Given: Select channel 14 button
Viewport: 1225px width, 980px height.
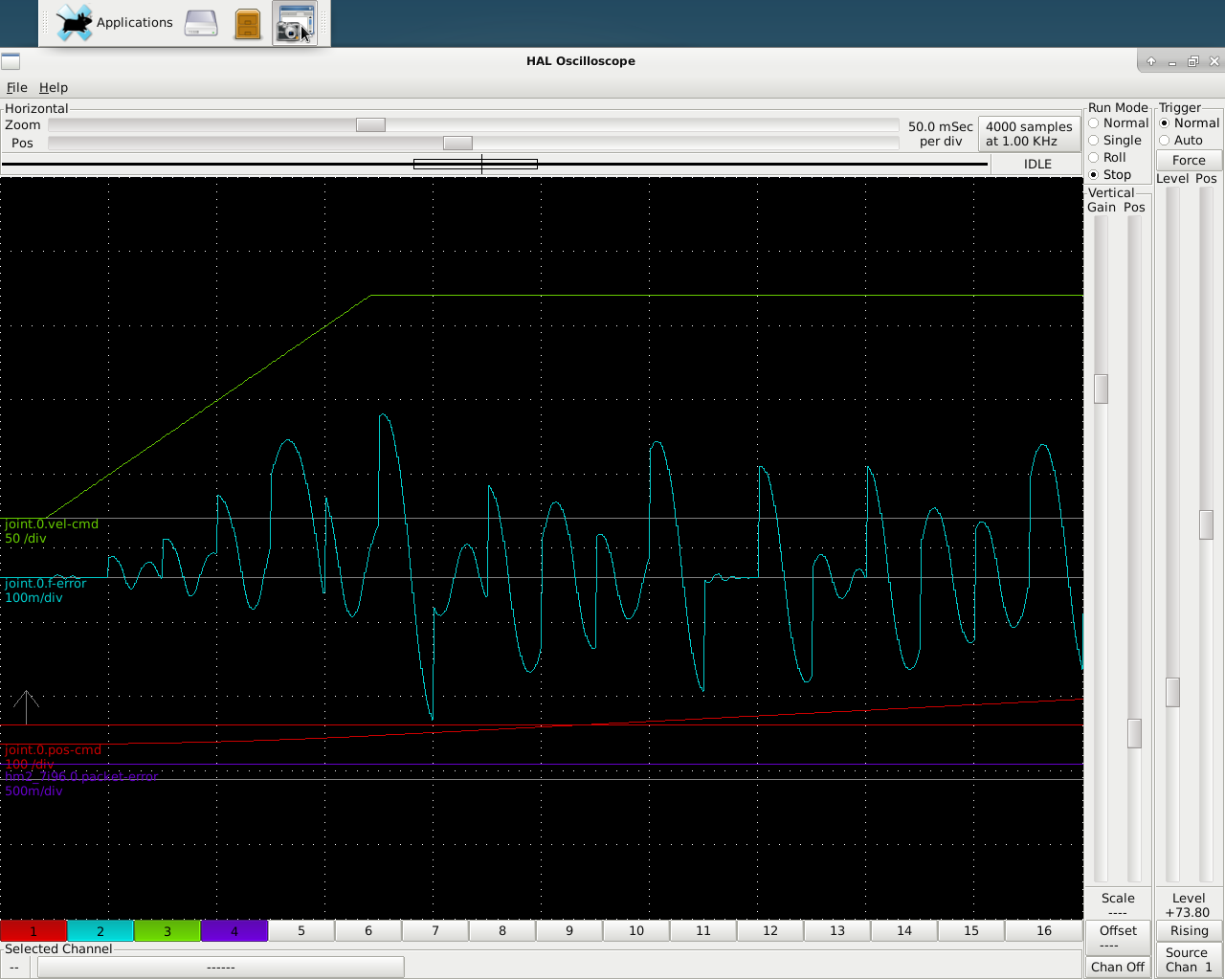Looking at the screenshot, I should (904, 931).
